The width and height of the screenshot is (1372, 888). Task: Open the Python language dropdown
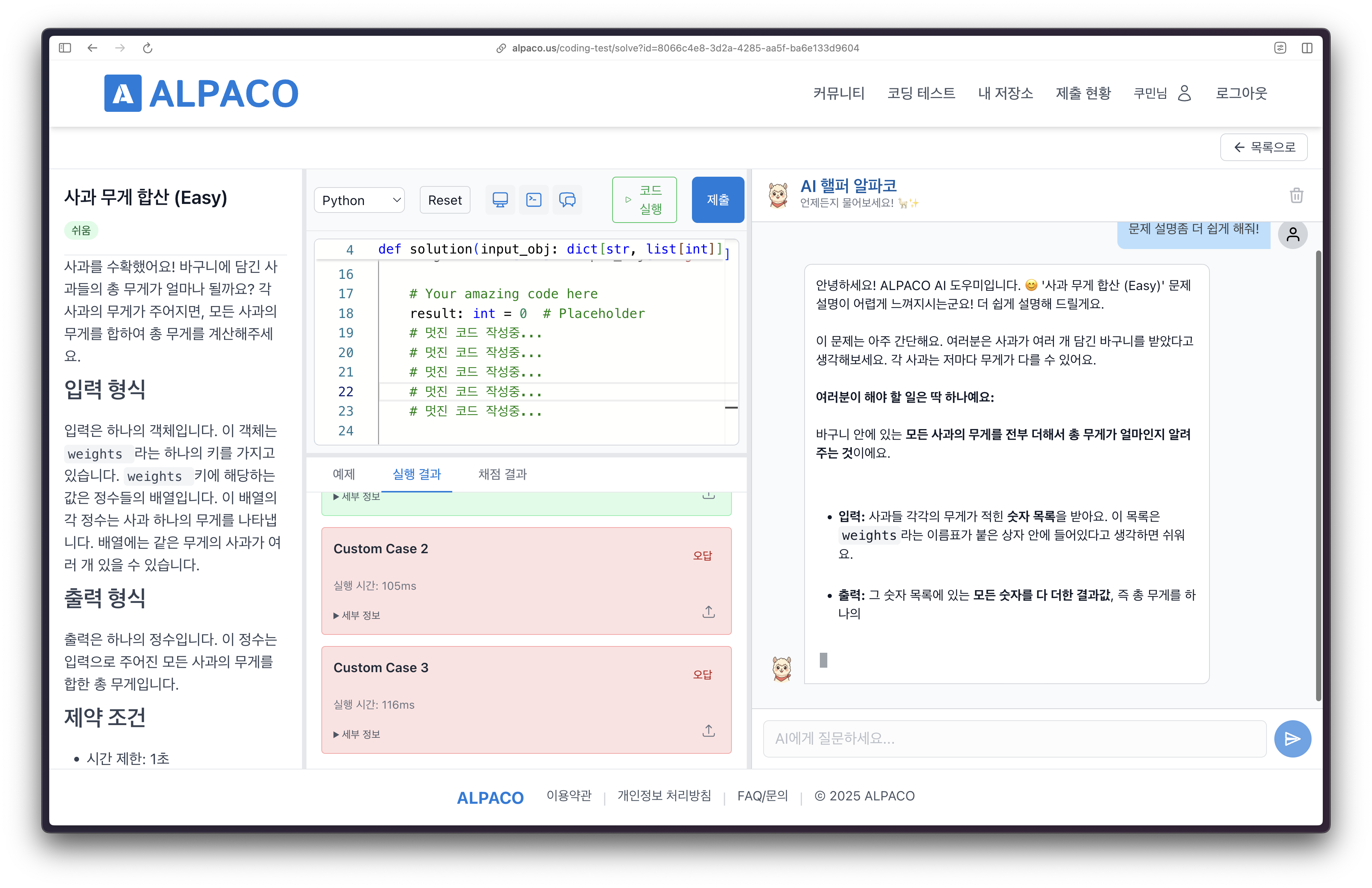[x=360, y=201]
